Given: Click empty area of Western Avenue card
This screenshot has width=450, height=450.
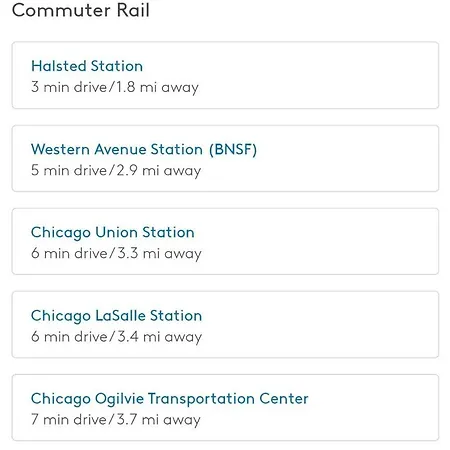Looking at the screenshot, I should coord(347,159).
